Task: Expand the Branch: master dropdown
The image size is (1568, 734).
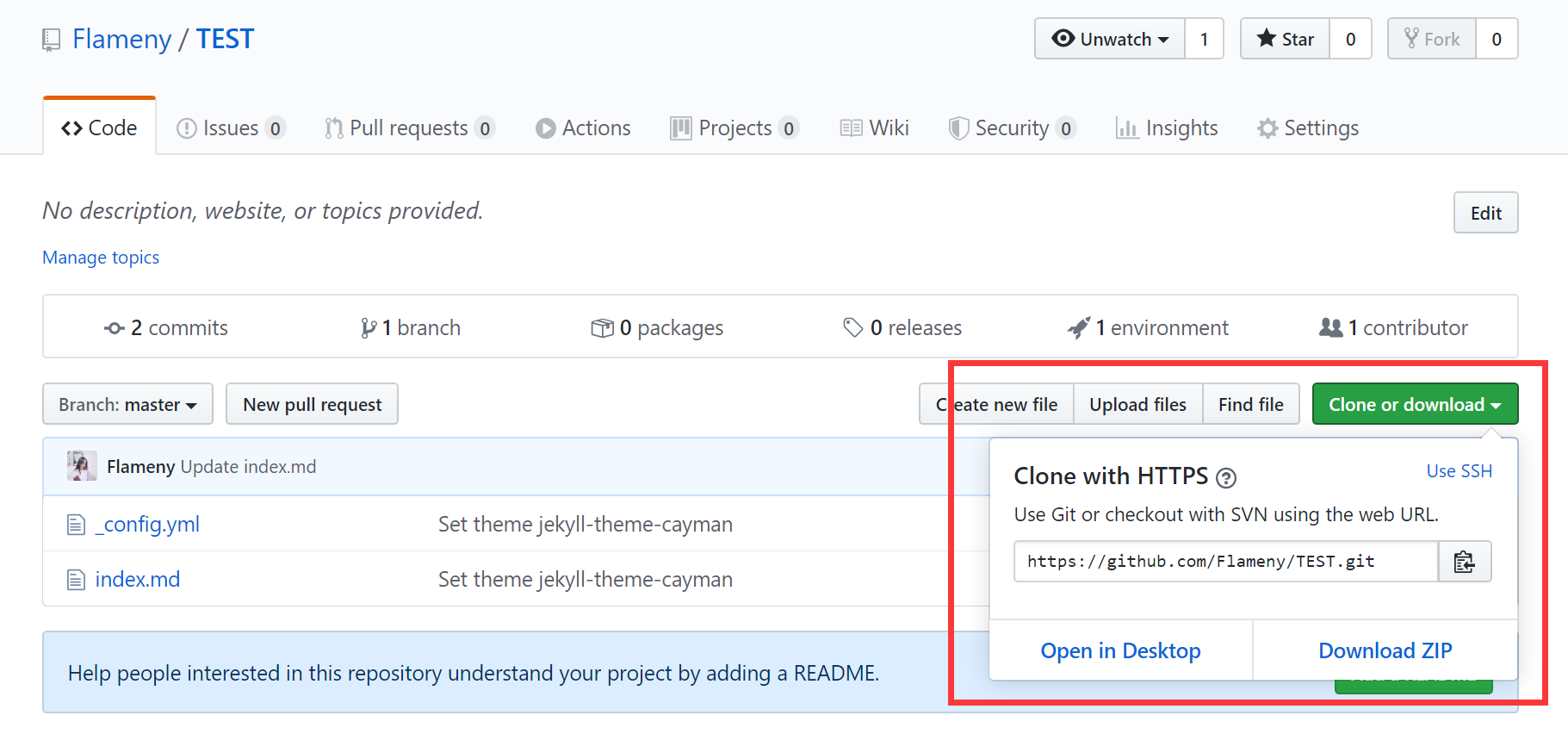Action: (x=127, y=404)
